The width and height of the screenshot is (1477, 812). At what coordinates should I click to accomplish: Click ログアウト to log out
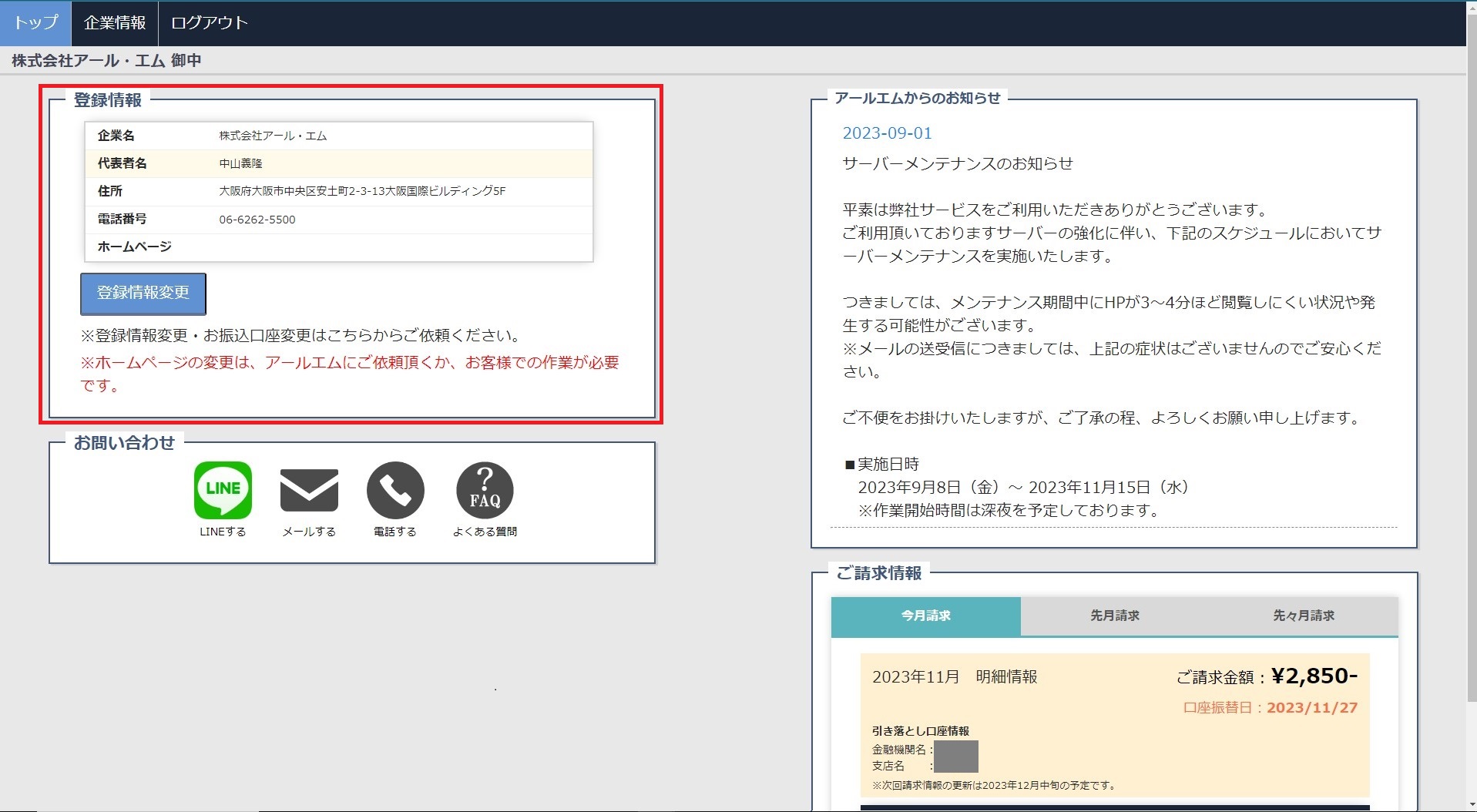209,23
